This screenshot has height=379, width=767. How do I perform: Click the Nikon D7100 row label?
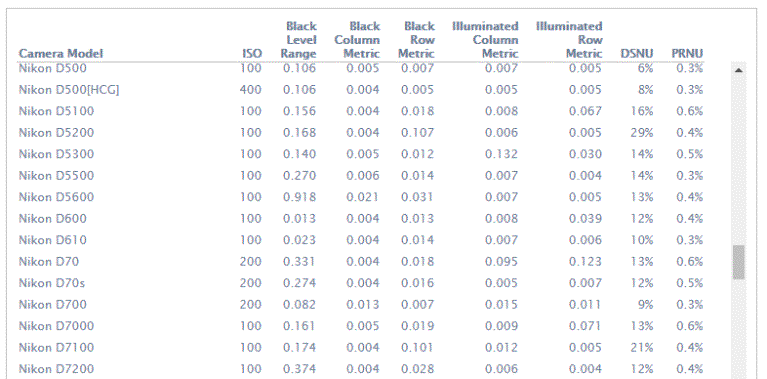click(56, 348)
